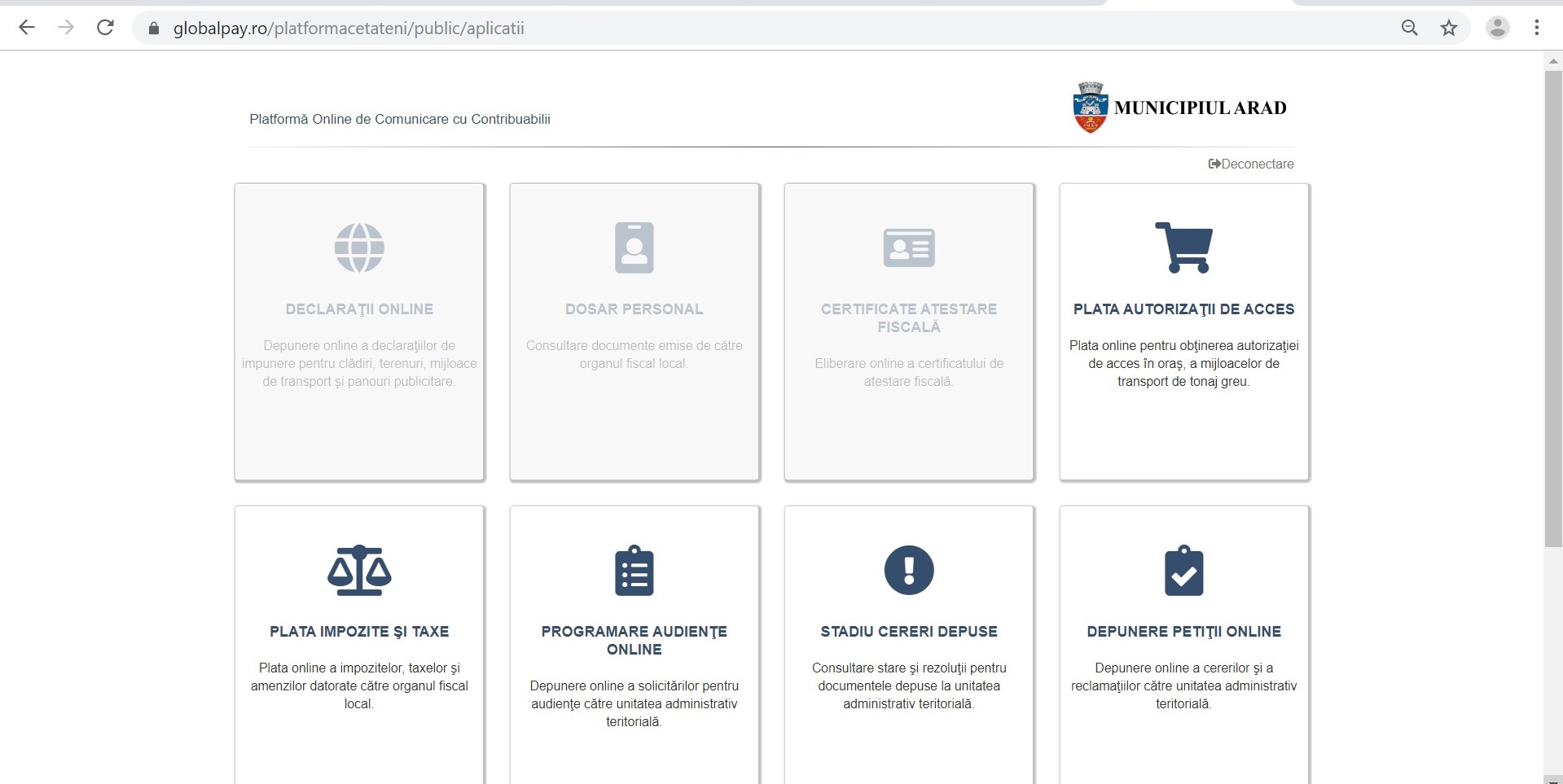Click the ID badge icon for Dosar Personal

pos(634,247)
